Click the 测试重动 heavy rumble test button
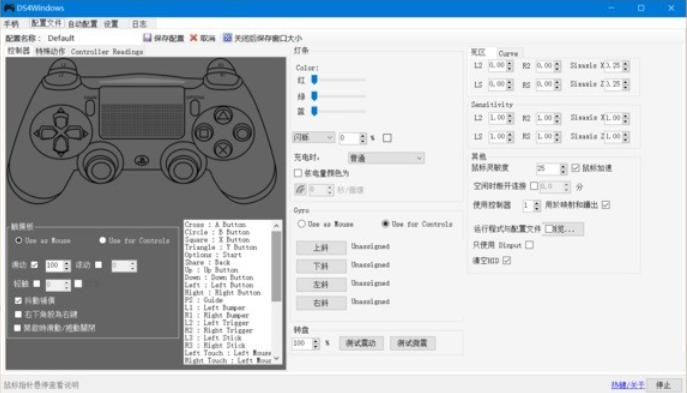 click(361, 343)
